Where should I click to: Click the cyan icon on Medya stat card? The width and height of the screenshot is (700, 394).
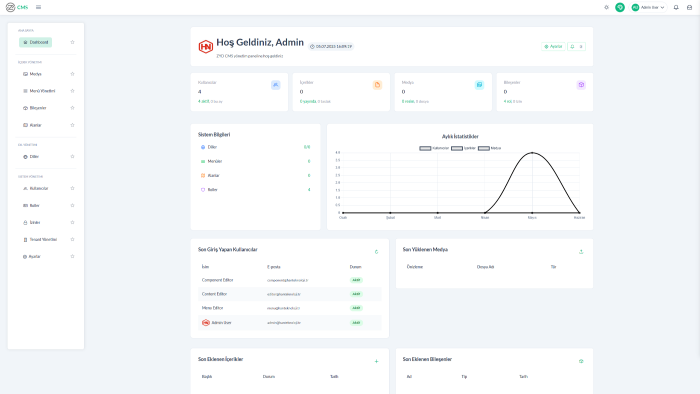[x=479, y=85]
